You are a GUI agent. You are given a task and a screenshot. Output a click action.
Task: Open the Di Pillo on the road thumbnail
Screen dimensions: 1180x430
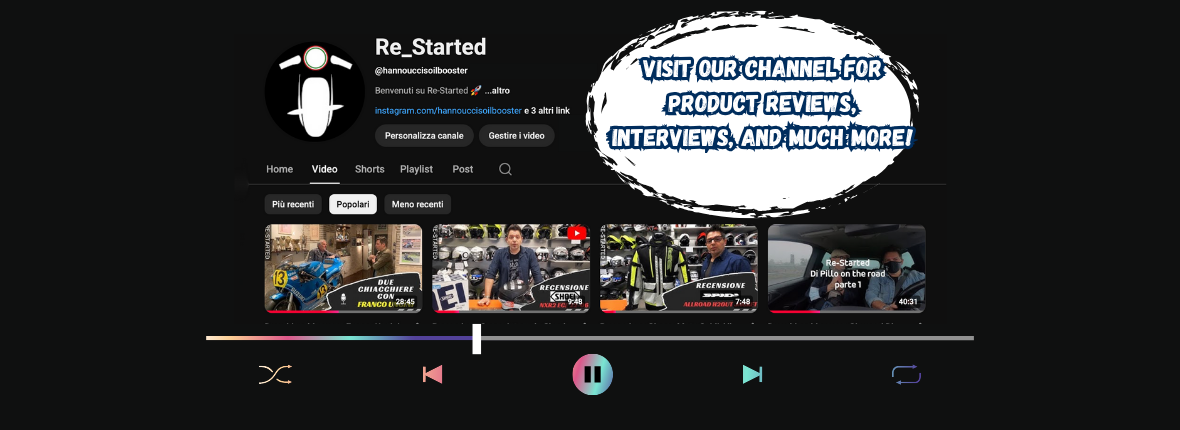point(846,268)
